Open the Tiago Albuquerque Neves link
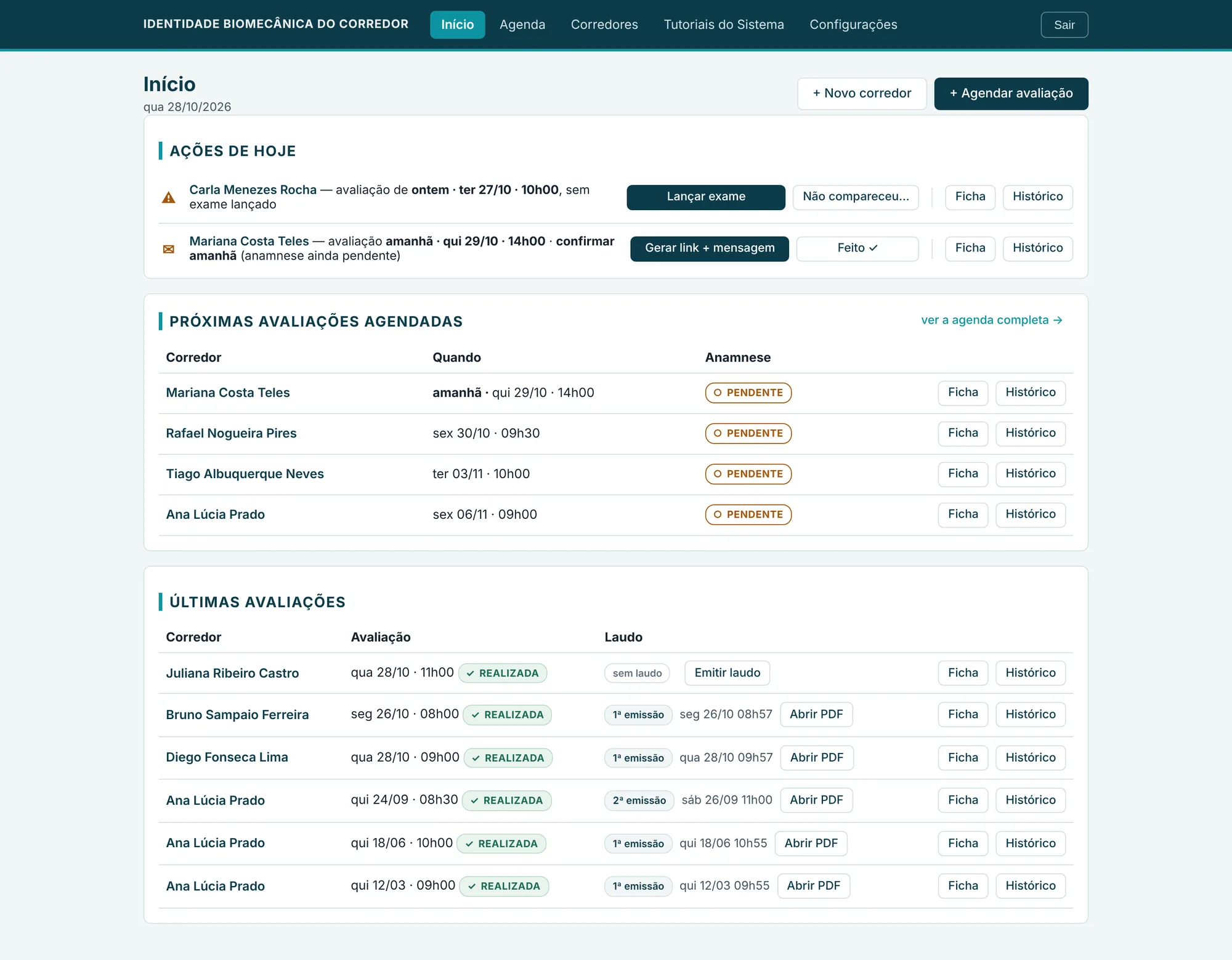This screenshot has height=960, width=1232. (245, 474)
